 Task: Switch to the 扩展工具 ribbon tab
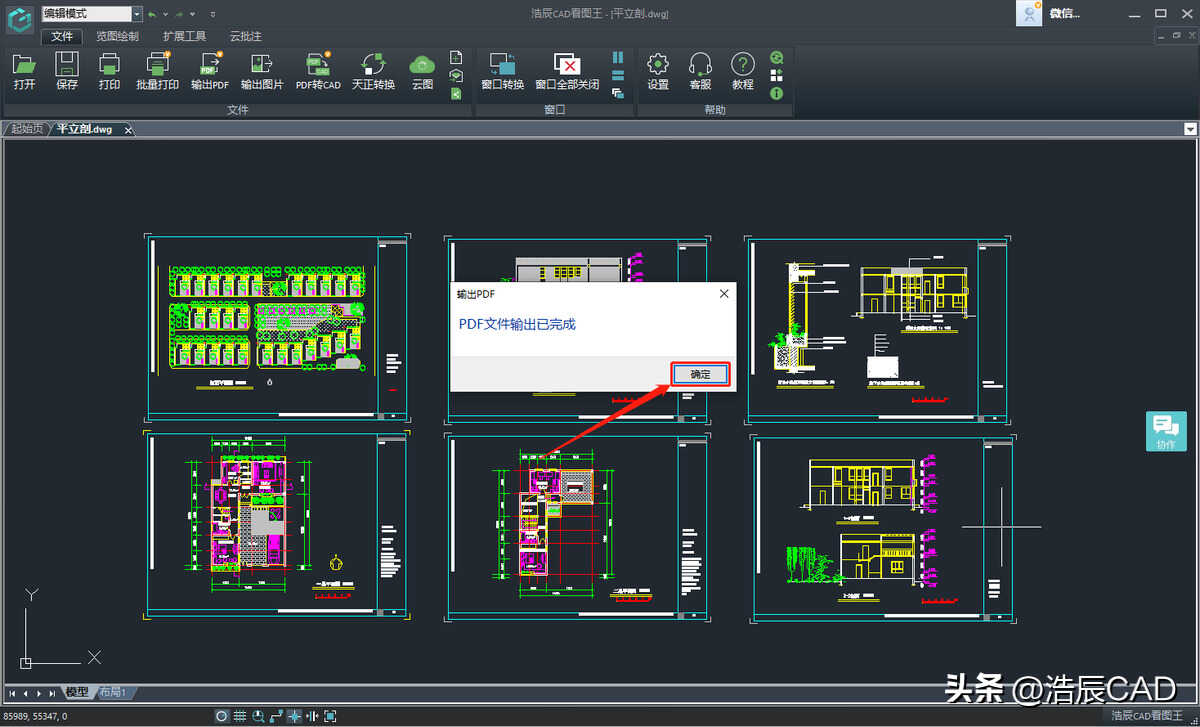click(184, 36)
